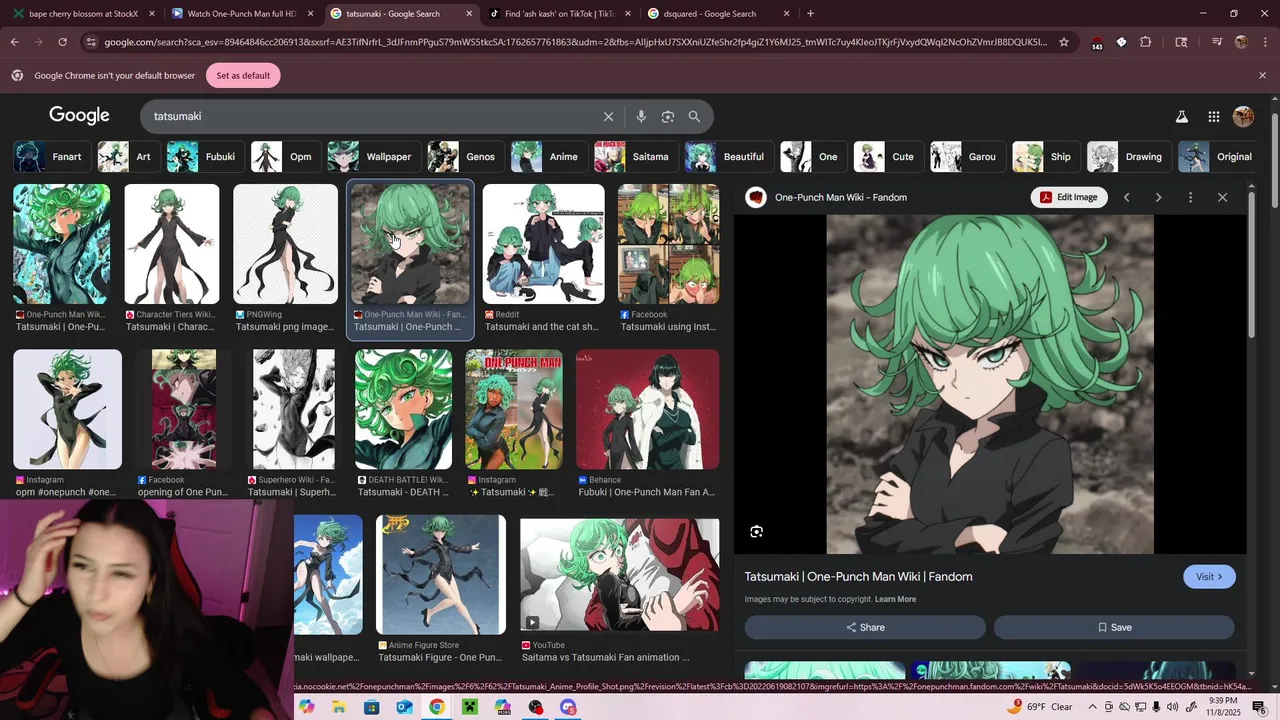Viewport: 1280px width, 720px height.
Task: Start a voice search with the microphone
Action: point(641,116)
